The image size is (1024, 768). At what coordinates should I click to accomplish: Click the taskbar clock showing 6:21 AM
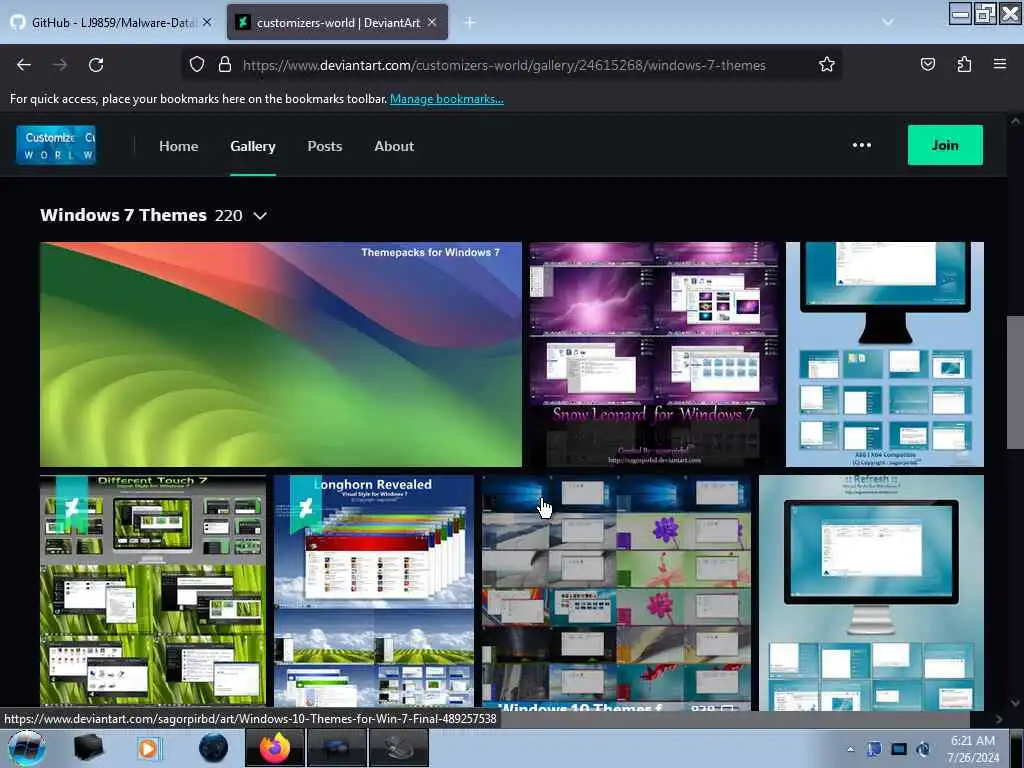[x=973, y=749]
